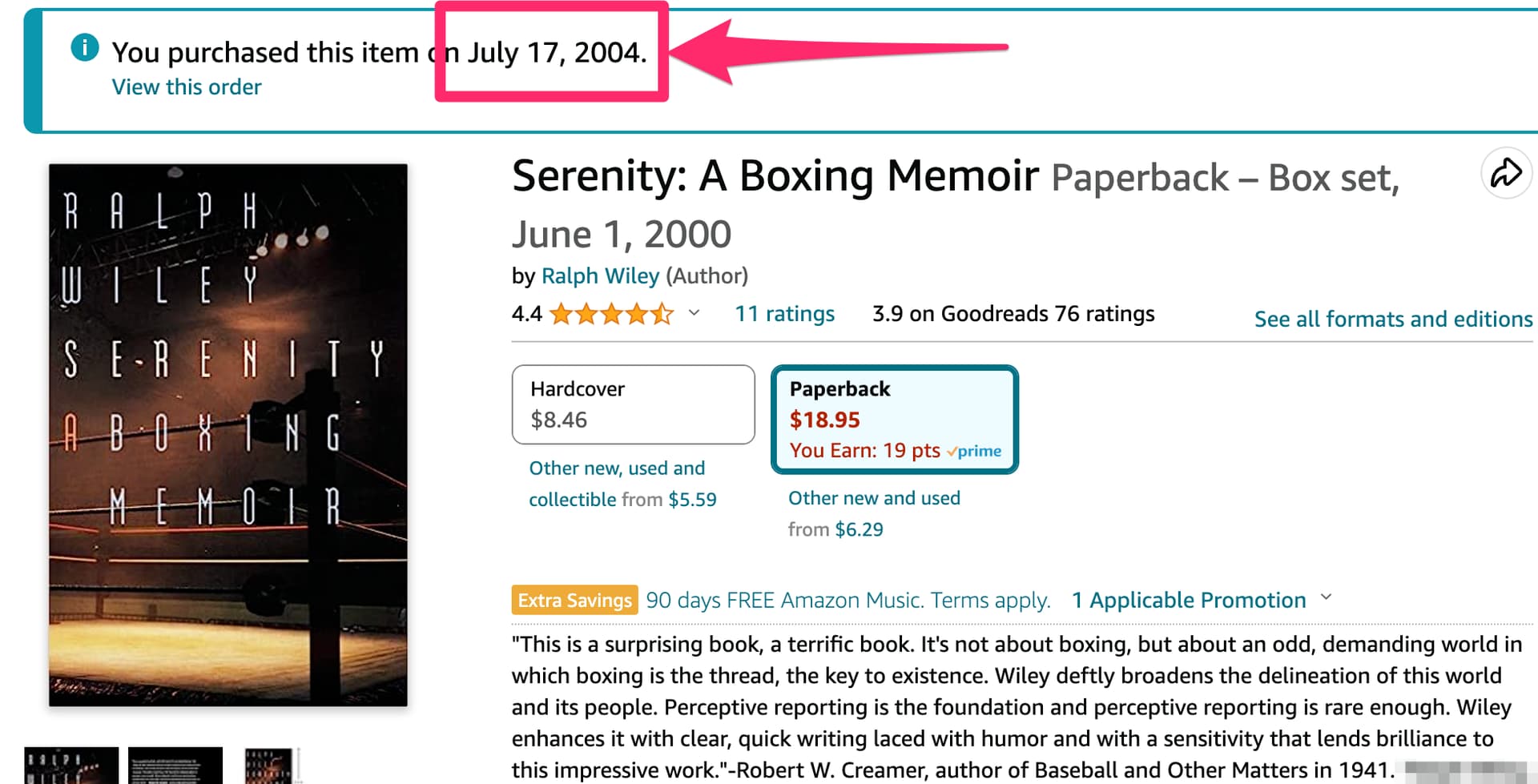Open the 11 ratings link
1538x784 pixels.
click(784, 314)
